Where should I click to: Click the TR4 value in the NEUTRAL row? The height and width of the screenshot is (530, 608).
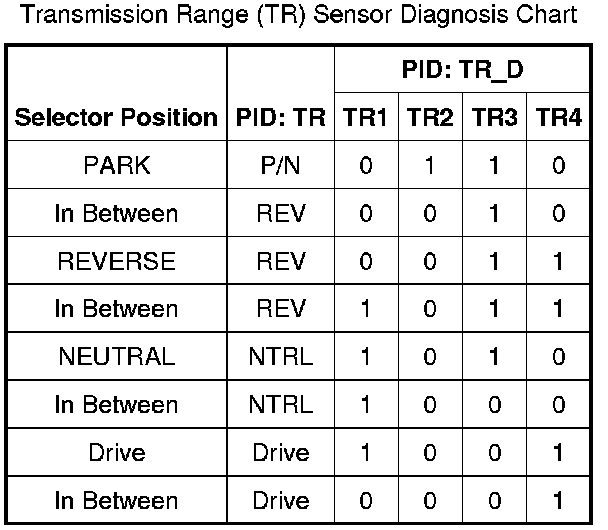(558, 357)
